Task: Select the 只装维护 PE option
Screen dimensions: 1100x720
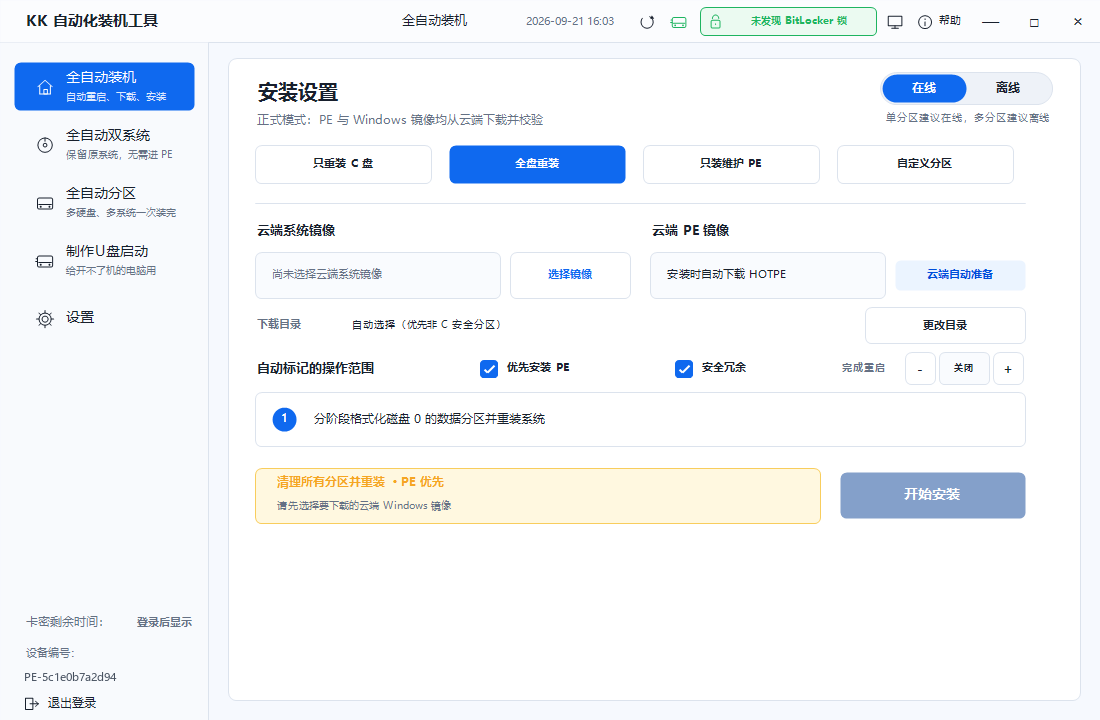Action: 731,164
